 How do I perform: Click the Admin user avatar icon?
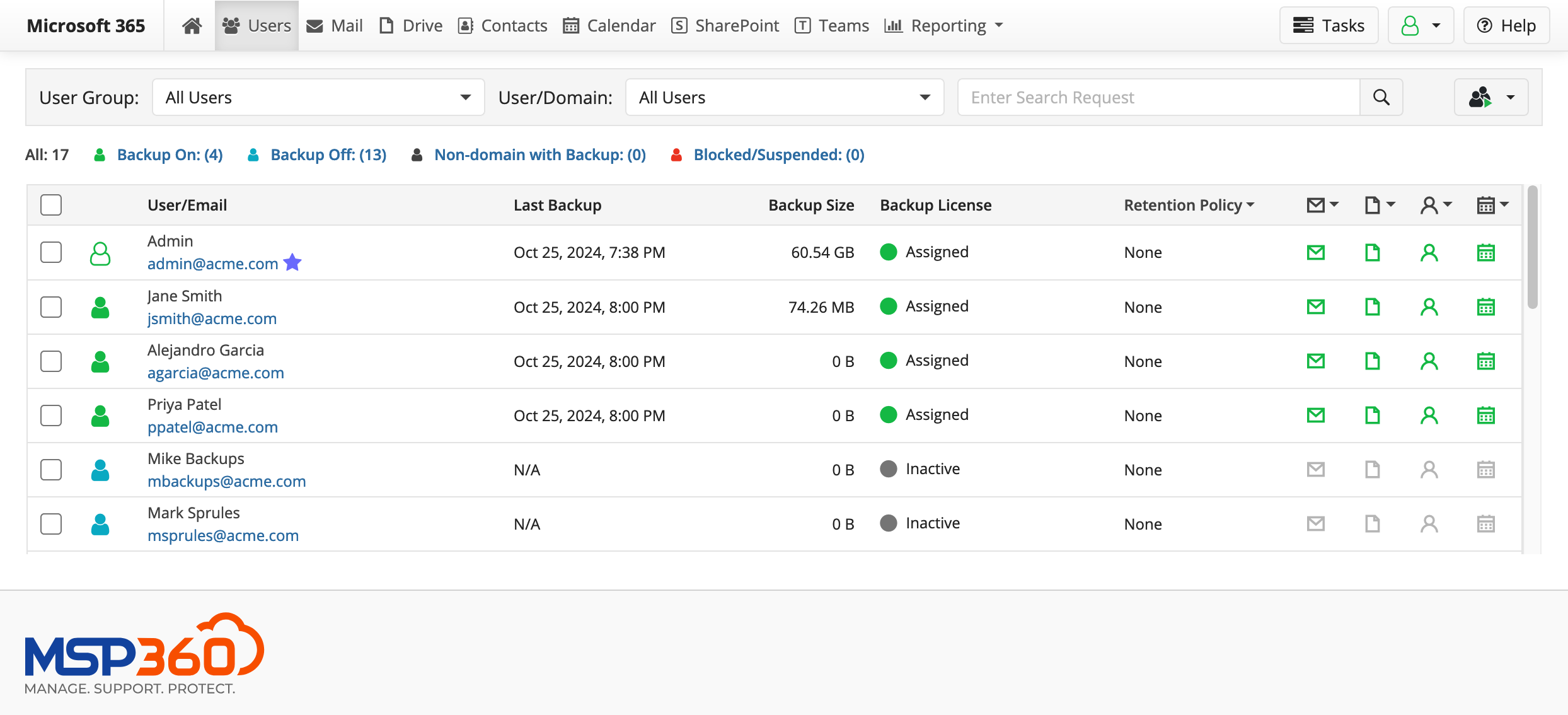coord(100,253)
